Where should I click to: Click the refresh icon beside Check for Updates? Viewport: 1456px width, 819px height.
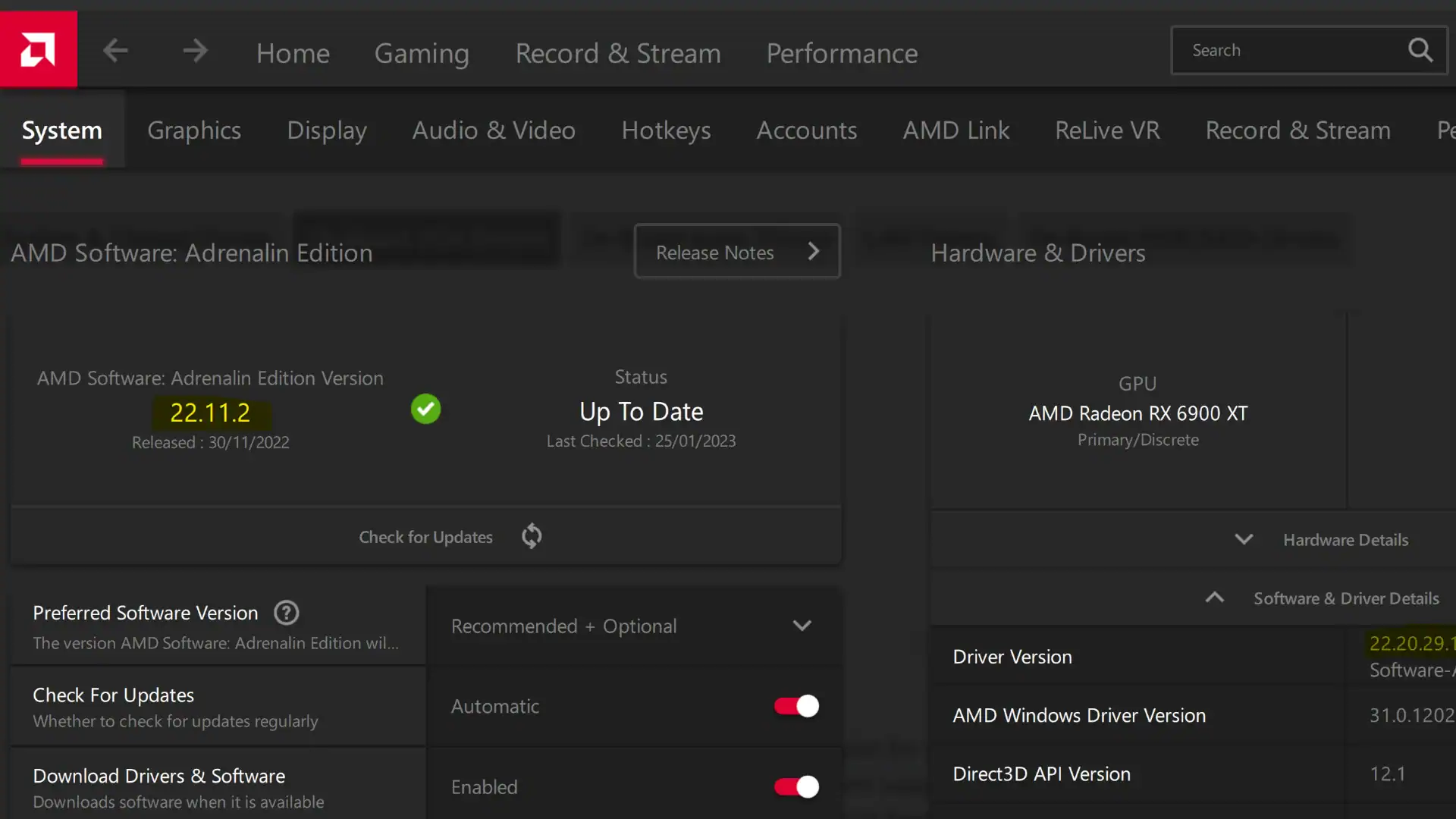532,536
